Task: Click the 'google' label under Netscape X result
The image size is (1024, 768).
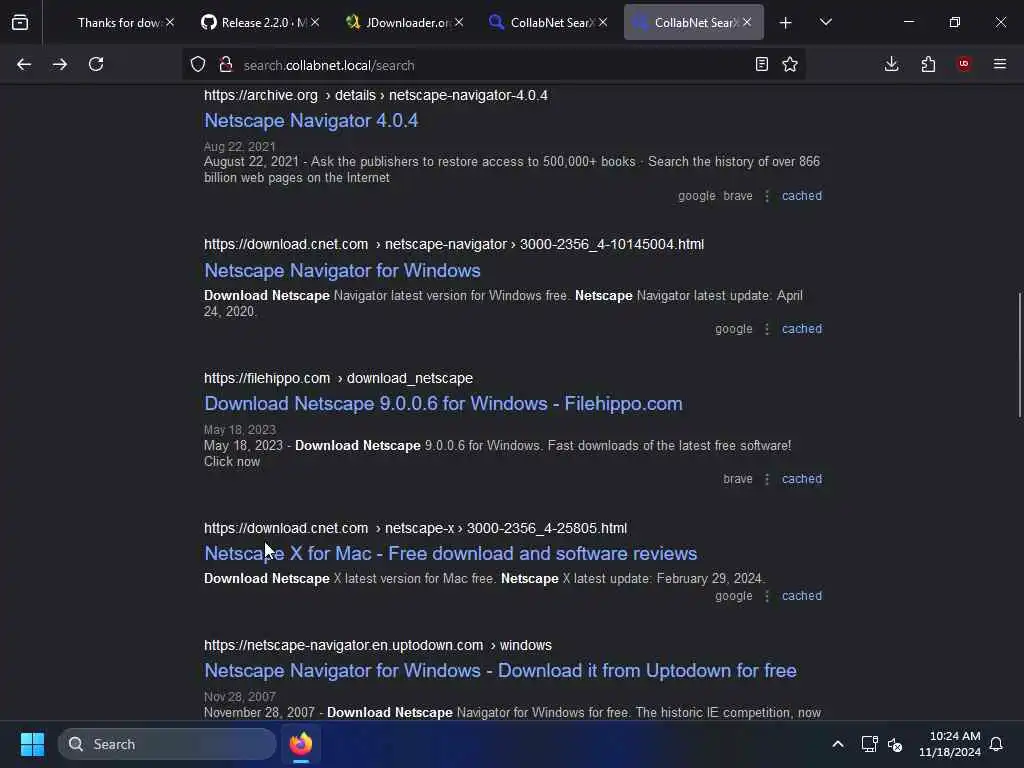Action: point(733,596)
